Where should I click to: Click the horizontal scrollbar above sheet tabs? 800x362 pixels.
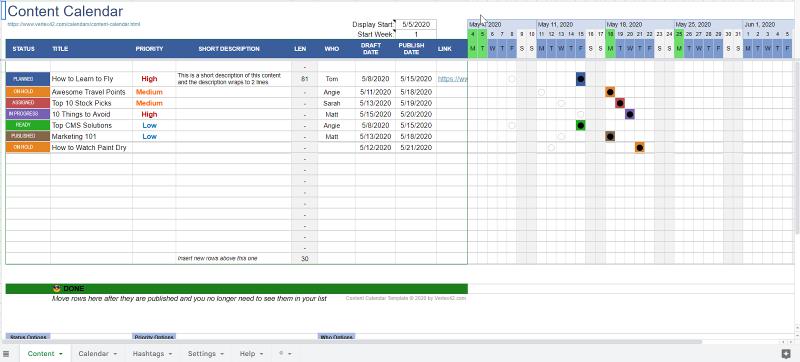352,342
